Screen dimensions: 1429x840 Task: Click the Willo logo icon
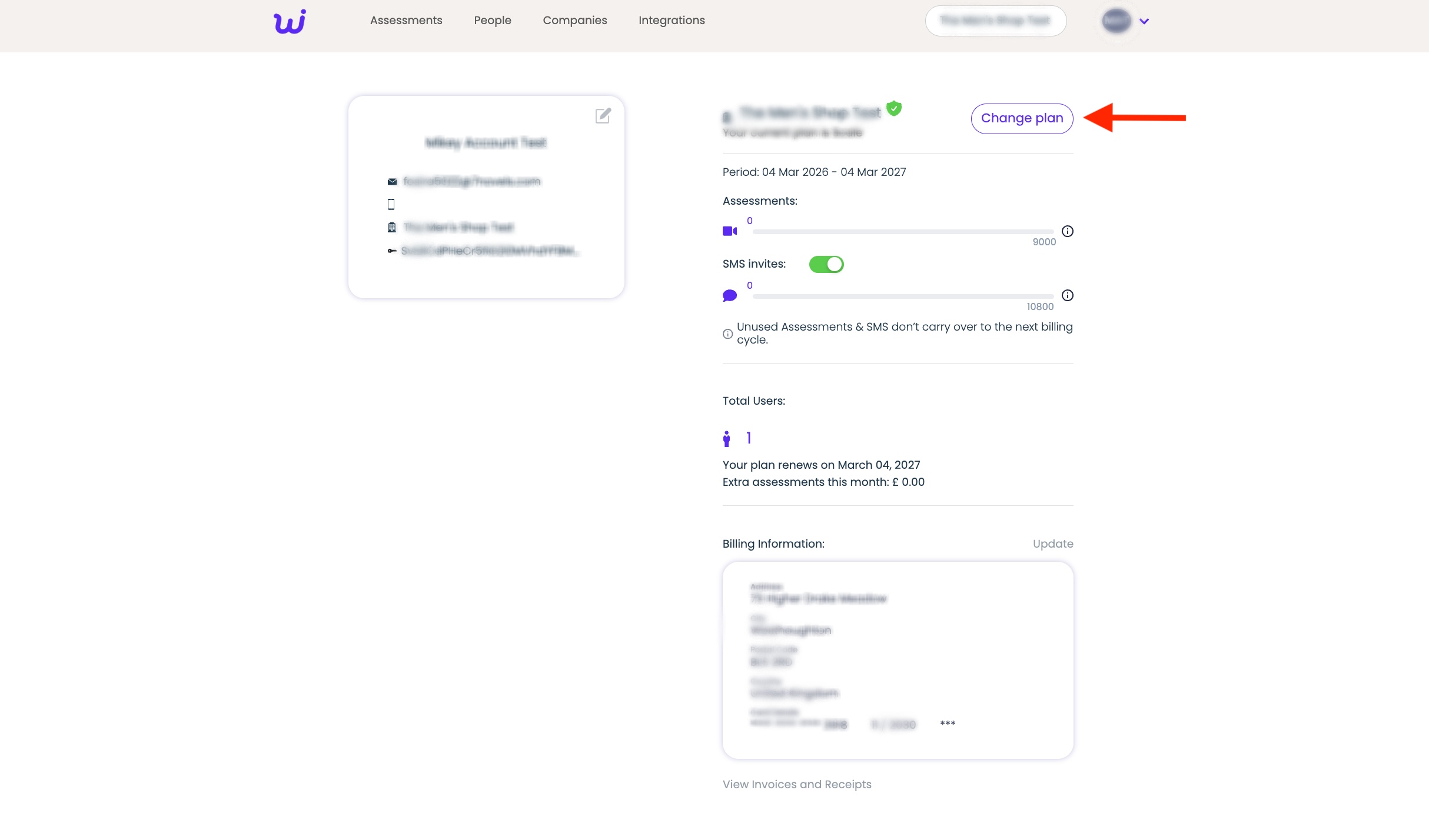[x=290, y=22]
